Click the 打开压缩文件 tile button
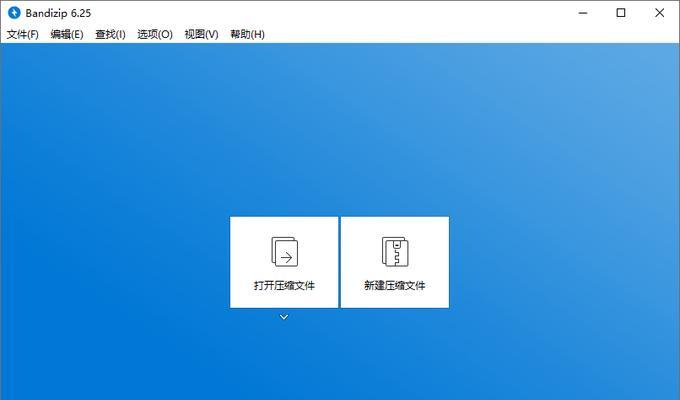Image resolution: width=680 pixels, height=400 pixels. (284, 262)
